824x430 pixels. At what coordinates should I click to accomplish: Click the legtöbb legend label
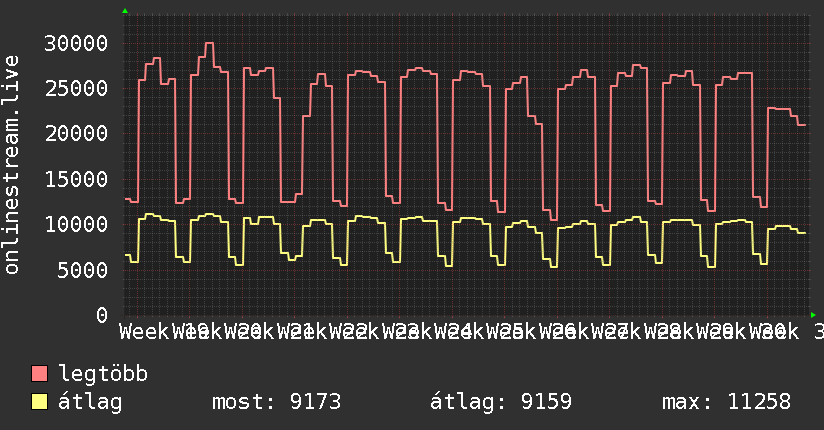click(103, 373)
